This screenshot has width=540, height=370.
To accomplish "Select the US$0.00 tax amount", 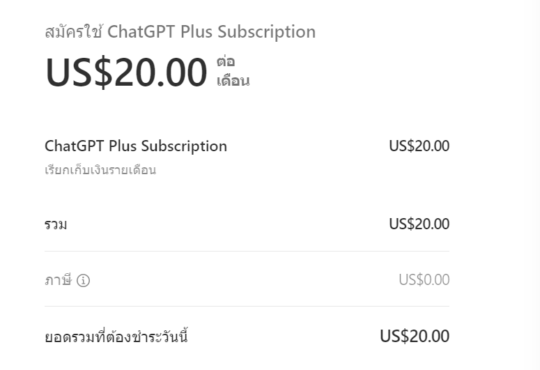I will coord(424,280).
